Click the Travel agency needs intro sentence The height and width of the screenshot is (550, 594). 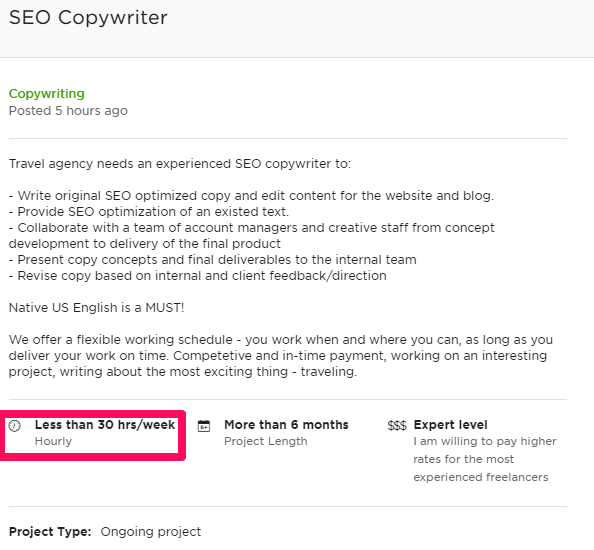coord(180,164)
